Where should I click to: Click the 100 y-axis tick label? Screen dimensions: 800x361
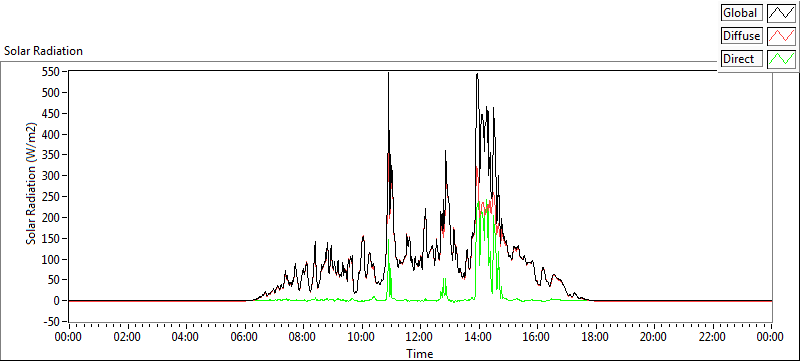(55, 259)
